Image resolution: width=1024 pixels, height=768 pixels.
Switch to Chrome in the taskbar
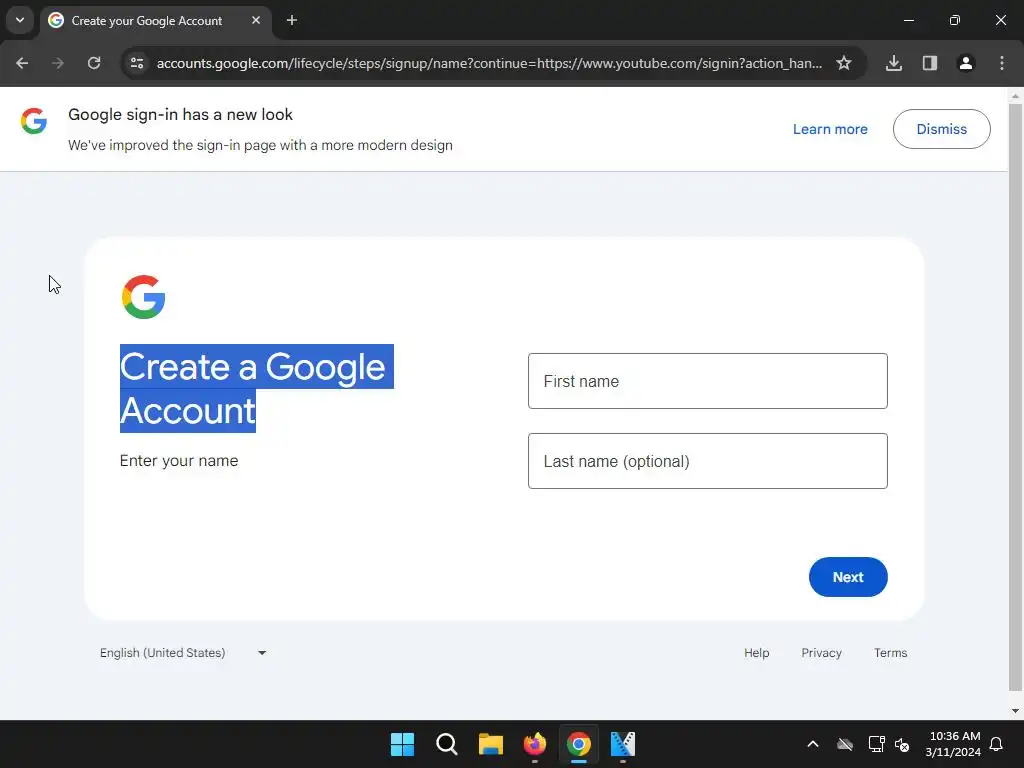pyautogui.click(x=579, y=744)
